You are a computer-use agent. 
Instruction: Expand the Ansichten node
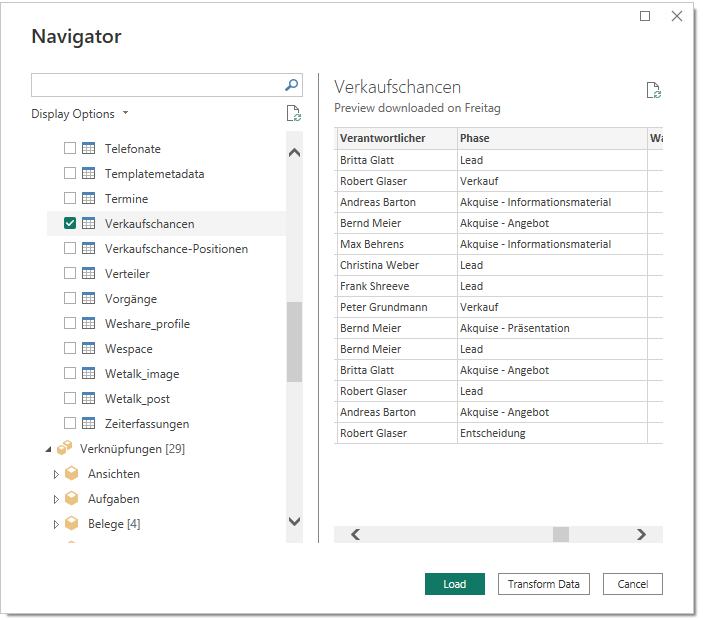[56, 474]
